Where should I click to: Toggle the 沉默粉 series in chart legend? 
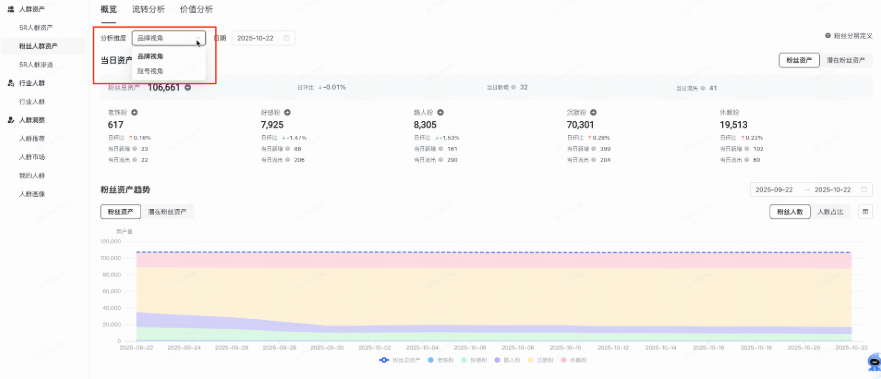[541, 359]
